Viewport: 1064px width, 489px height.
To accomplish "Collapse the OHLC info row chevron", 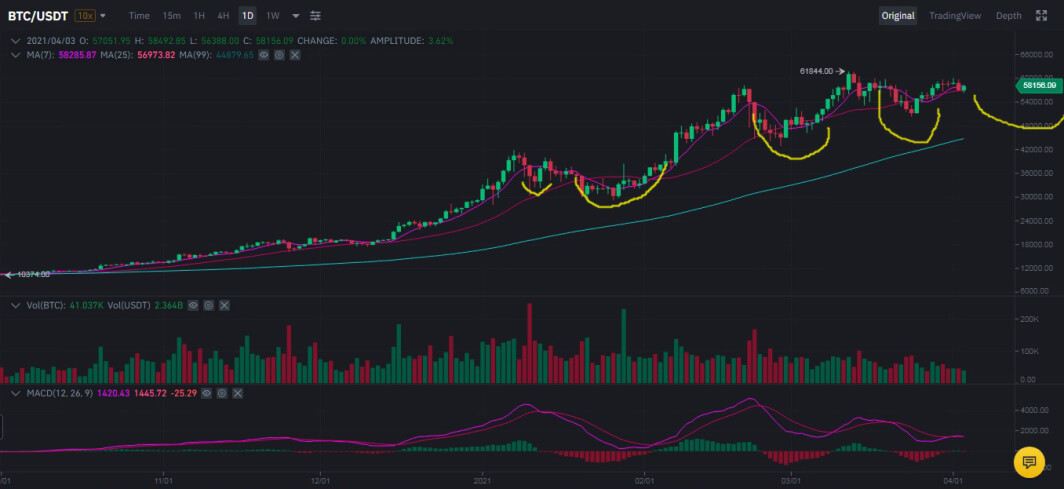I will 15,41.
